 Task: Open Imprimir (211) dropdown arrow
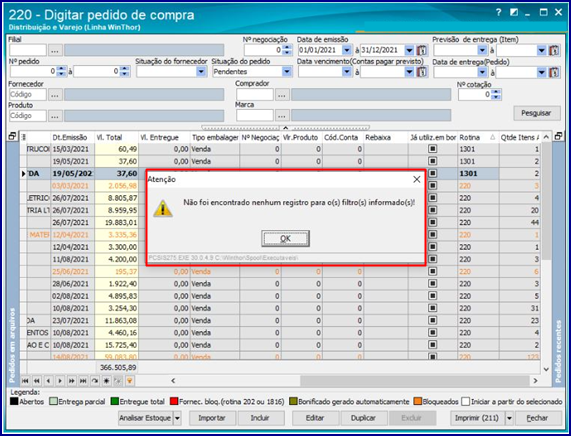(x=509, y=418)
